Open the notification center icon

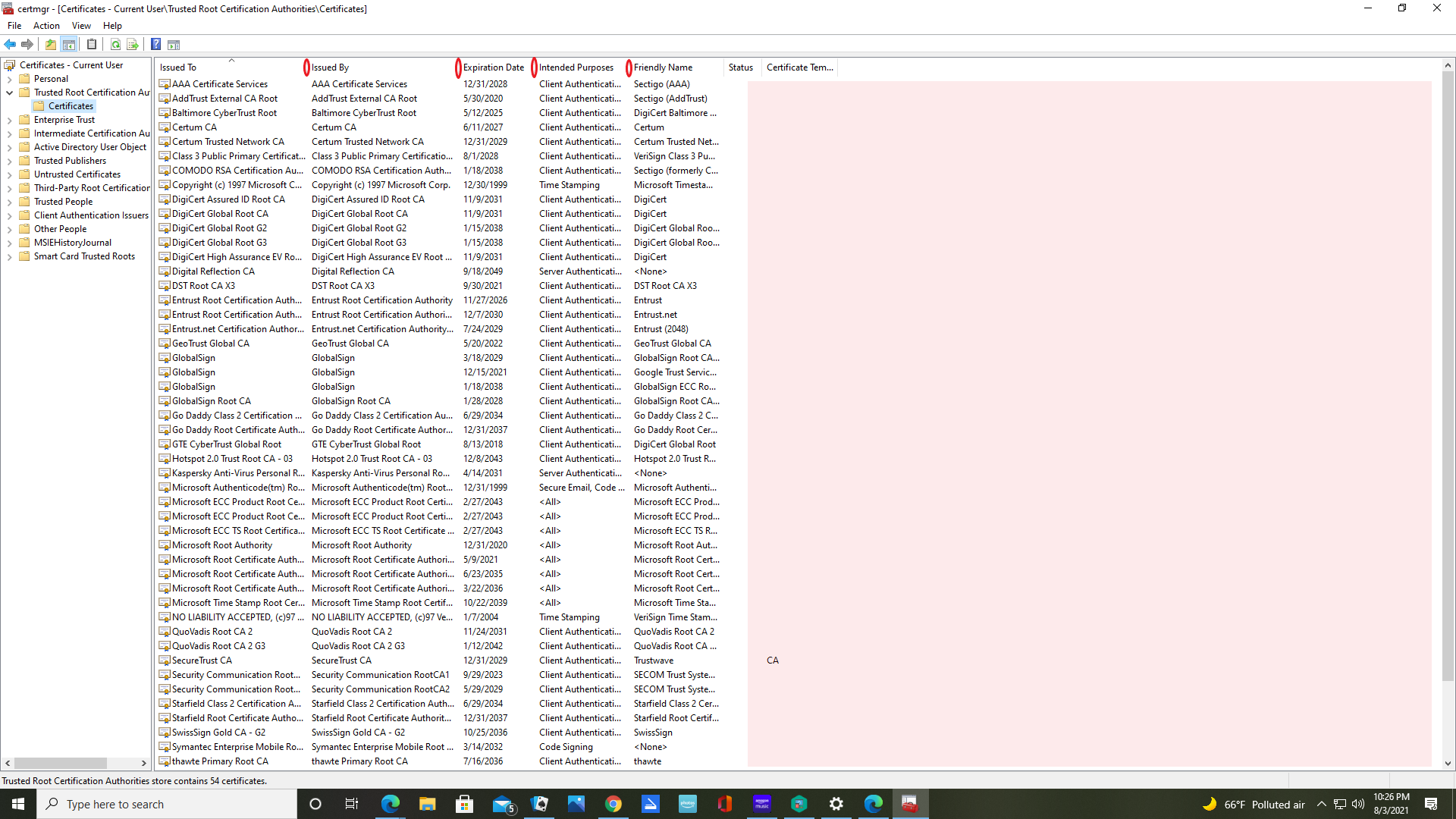coord(1431,804)
